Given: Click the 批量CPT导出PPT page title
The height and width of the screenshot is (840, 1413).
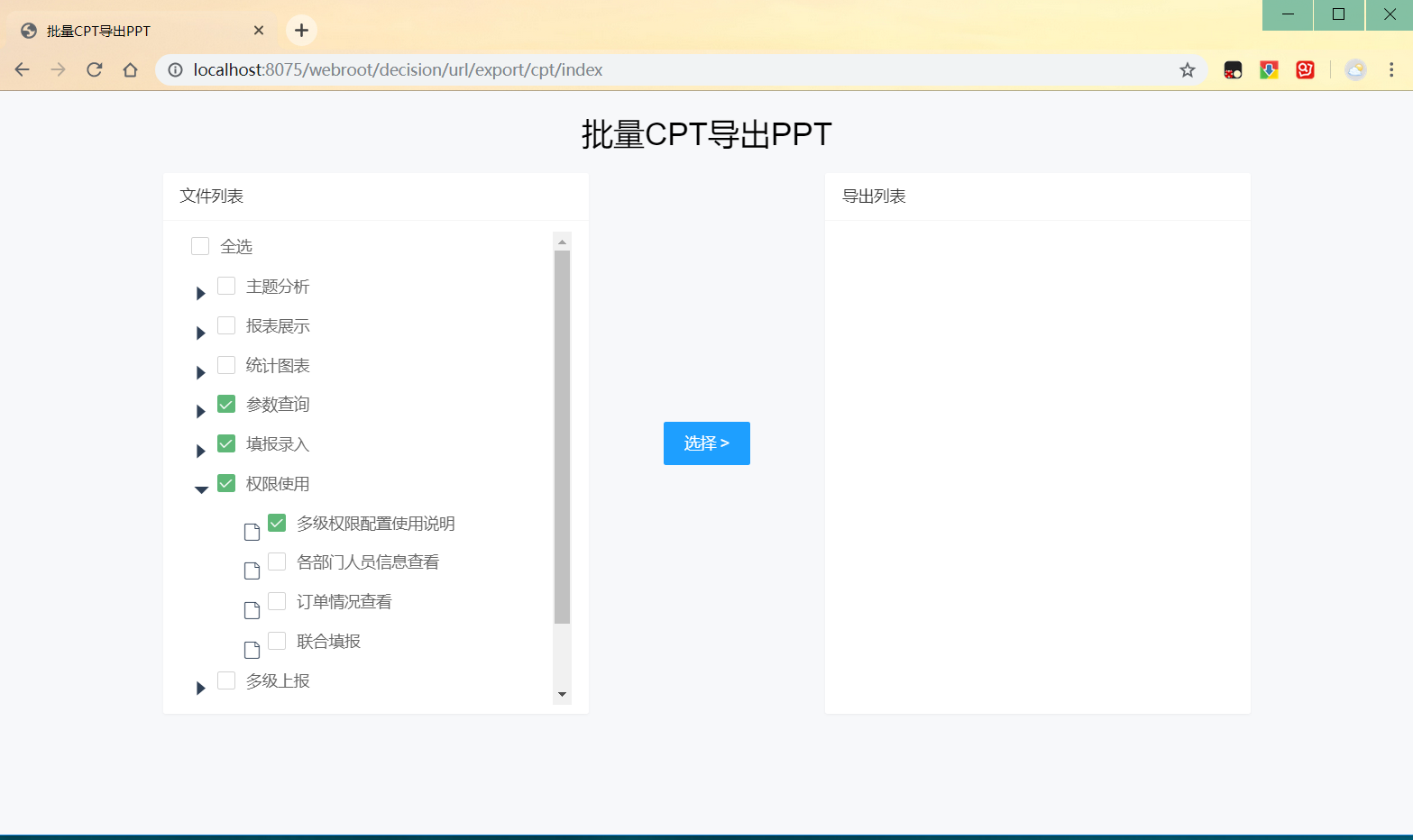Looking at the screenshot, I should 707,134.
